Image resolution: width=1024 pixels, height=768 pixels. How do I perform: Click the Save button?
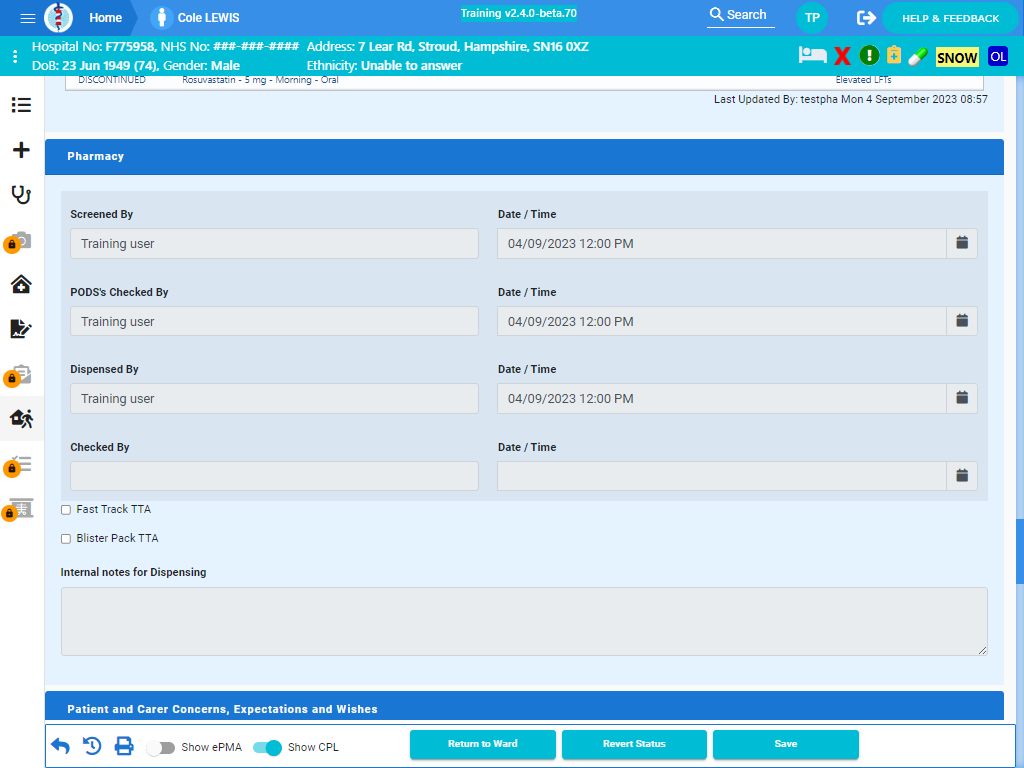pyautogui.click(x=786, y=744)
